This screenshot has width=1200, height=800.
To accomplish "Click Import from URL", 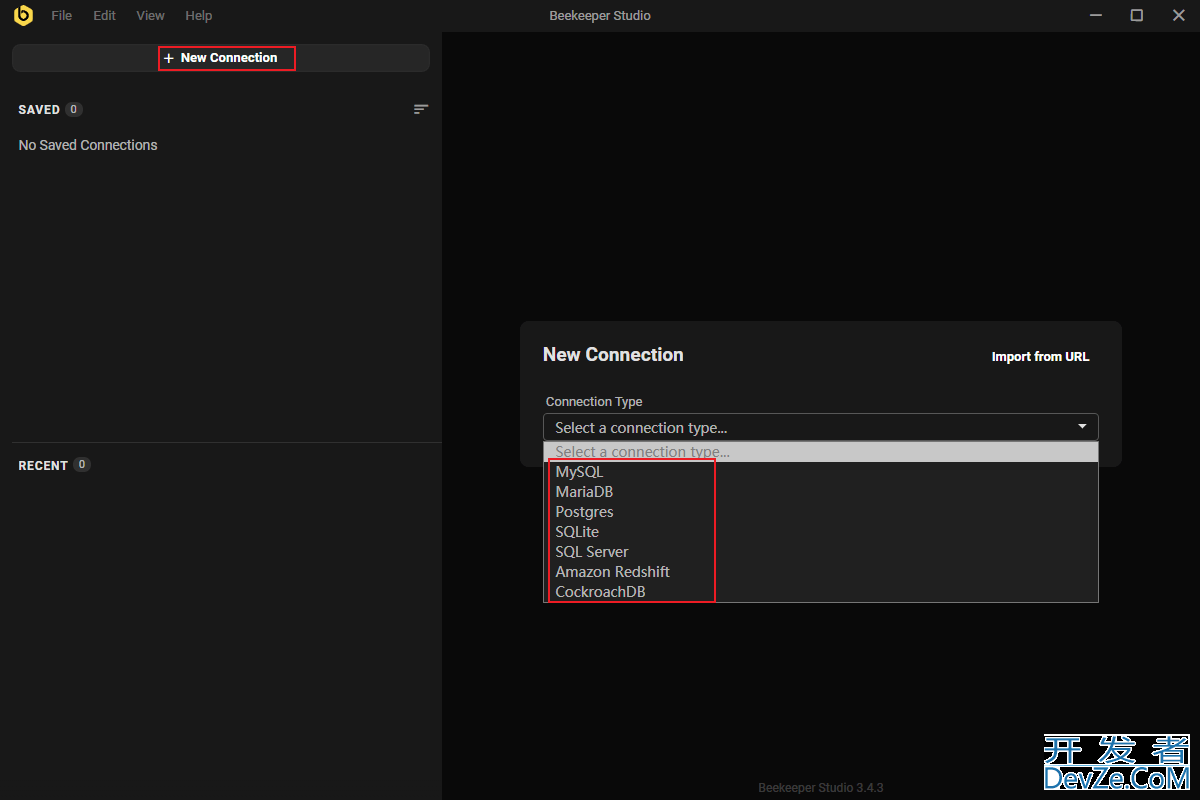I will click(1040, 357).
